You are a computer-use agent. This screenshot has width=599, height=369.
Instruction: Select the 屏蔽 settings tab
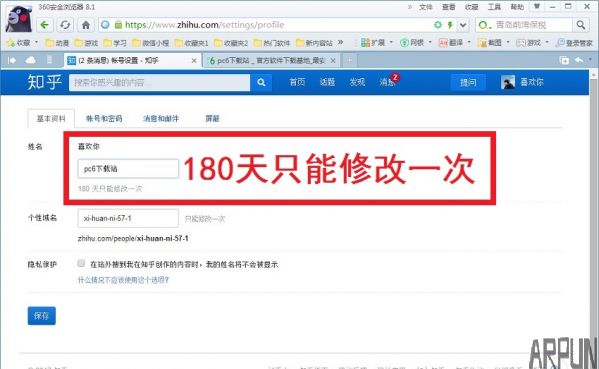(x=212, y=119)
